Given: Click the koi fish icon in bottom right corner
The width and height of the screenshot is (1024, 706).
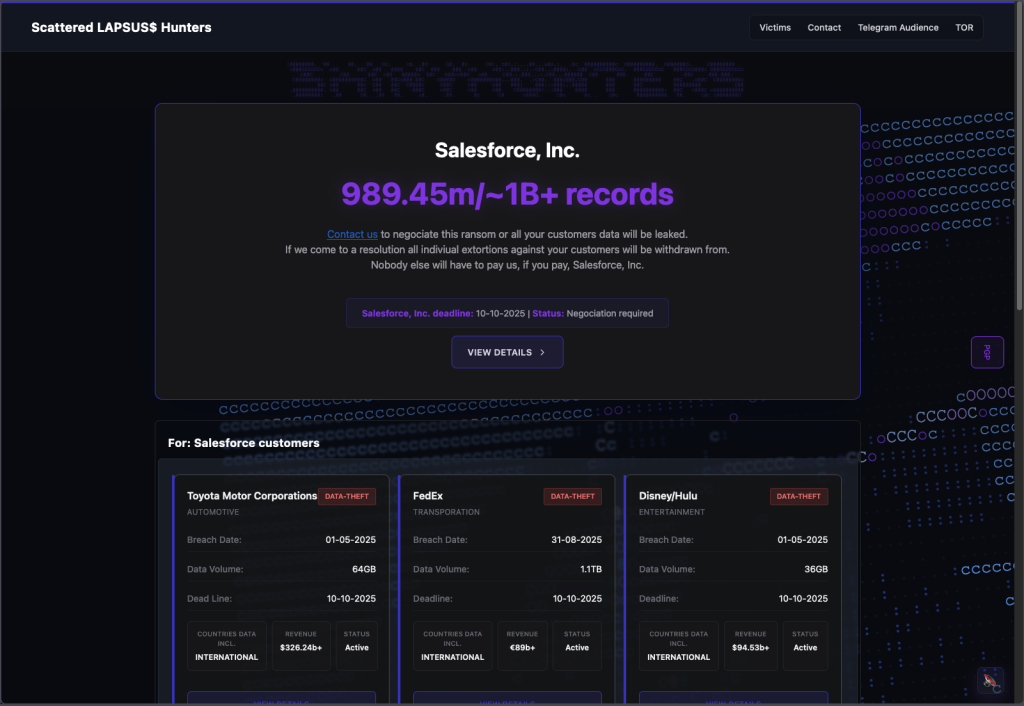Looking at the screenshot, I should coord(989,680).
